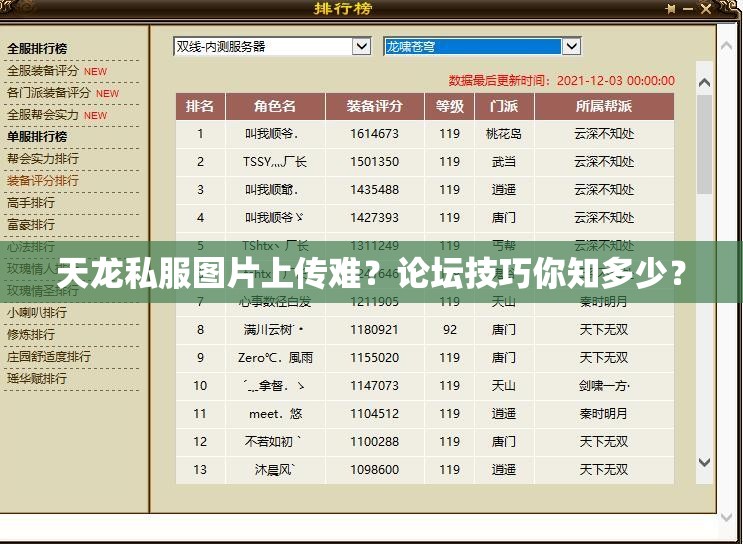Viewport: 743px width, 544px height.
Task: Close the 排行榜 window
Action: click(706, 9)
